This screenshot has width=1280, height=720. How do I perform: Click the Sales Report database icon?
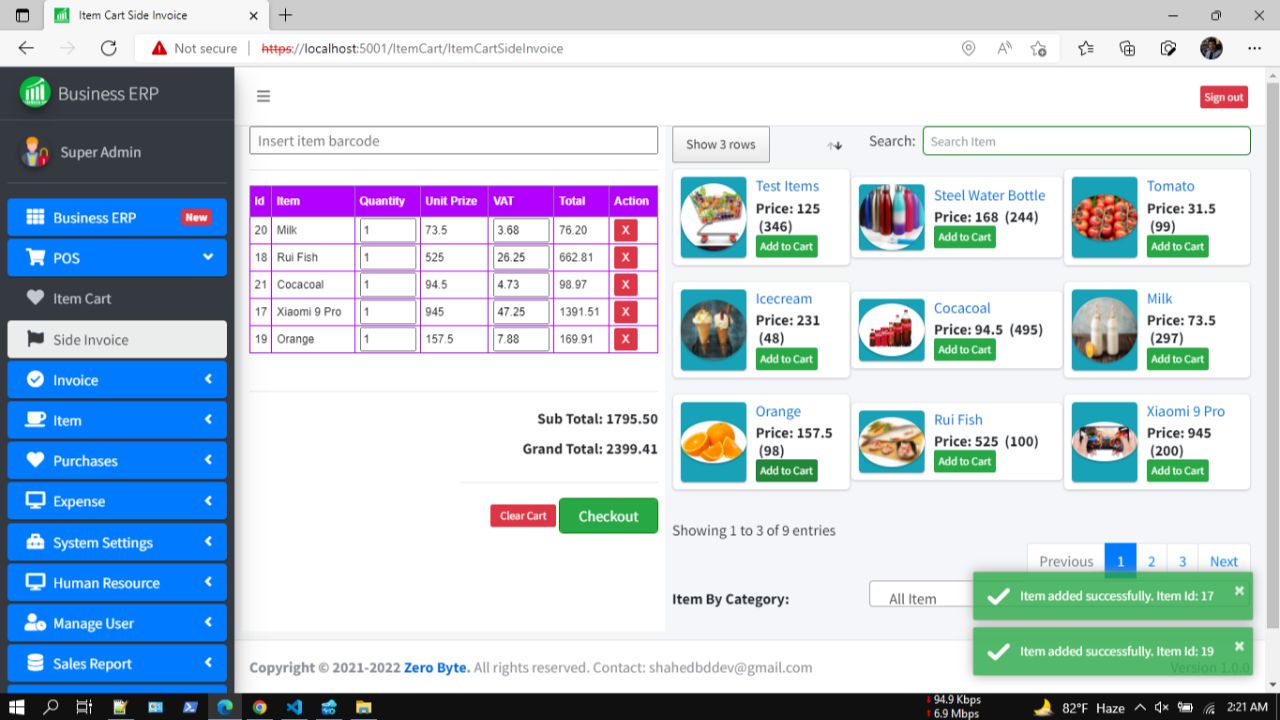[36, 663]
